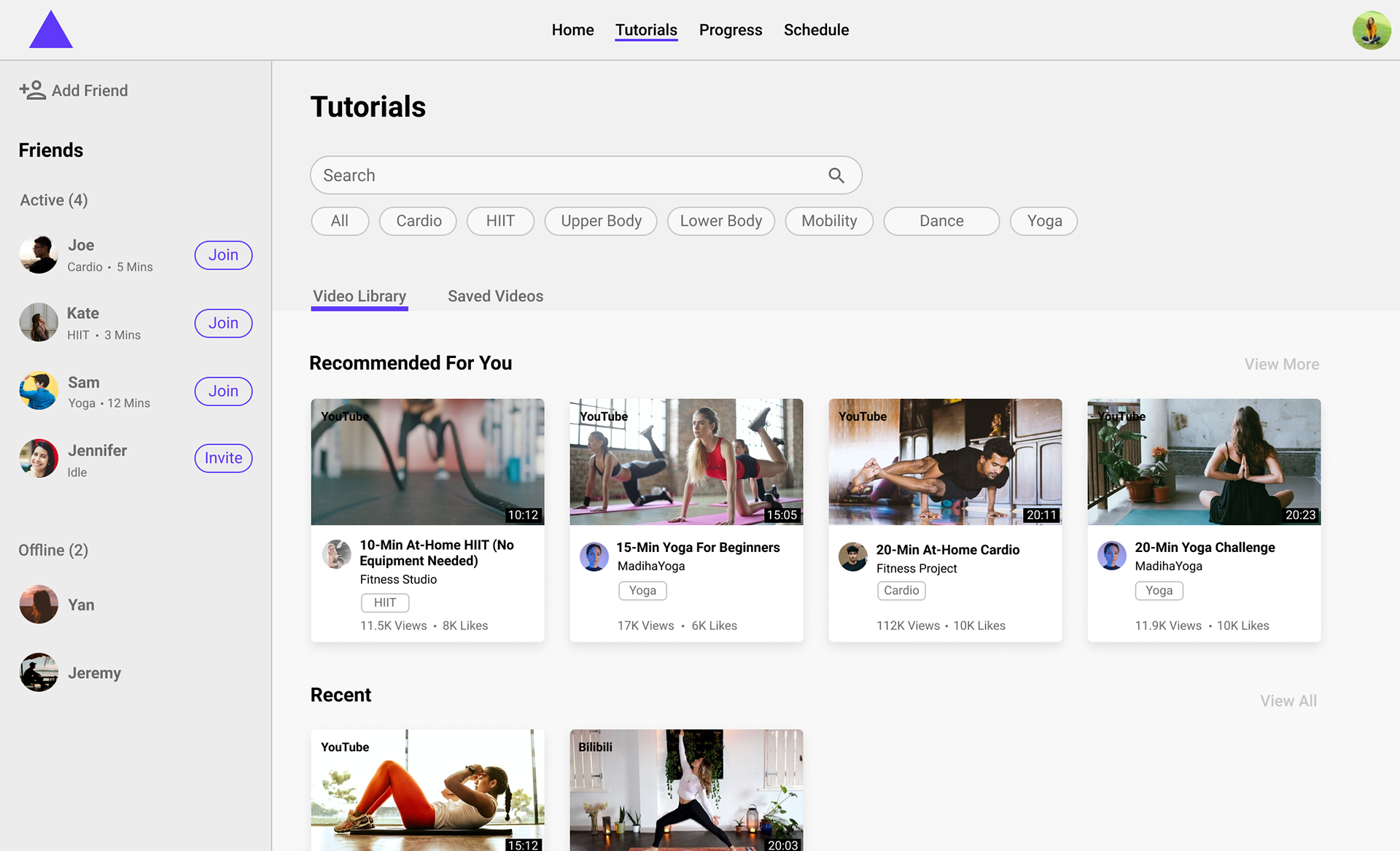Open the 20-Min Yoga Challenge title

[x=1205, y=548]
